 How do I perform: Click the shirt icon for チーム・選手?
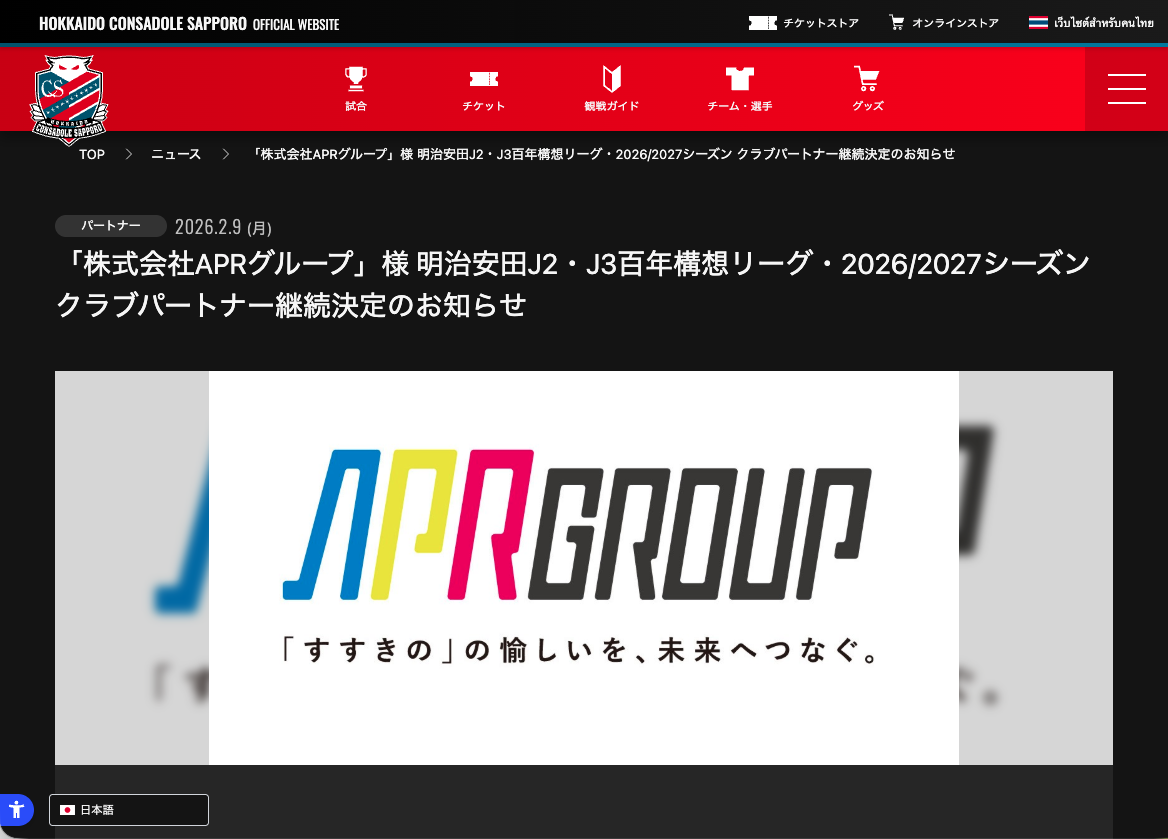739,78
